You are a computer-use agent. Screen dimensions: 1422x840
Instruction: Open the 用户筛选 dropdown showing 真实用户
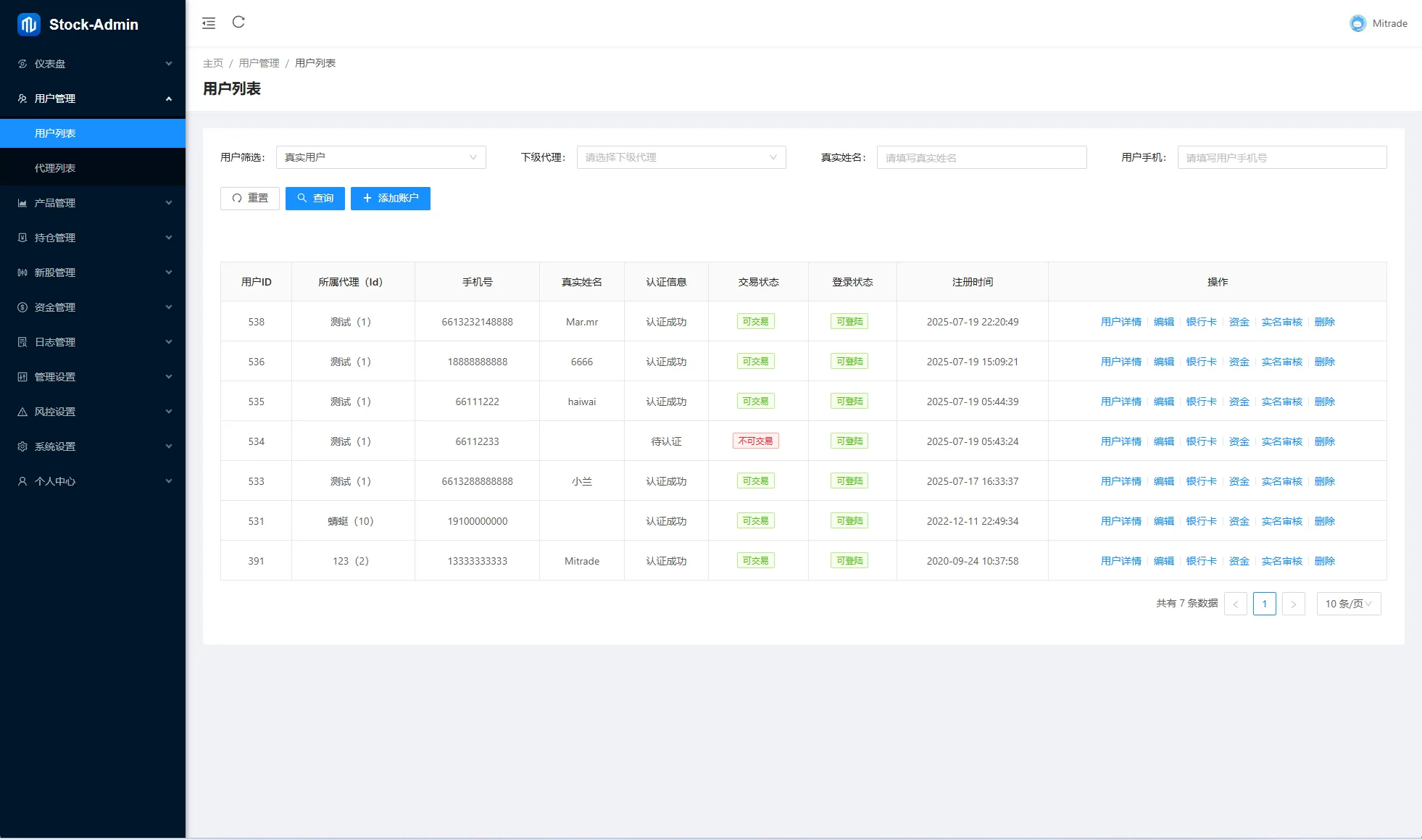[x=381, y=157]
